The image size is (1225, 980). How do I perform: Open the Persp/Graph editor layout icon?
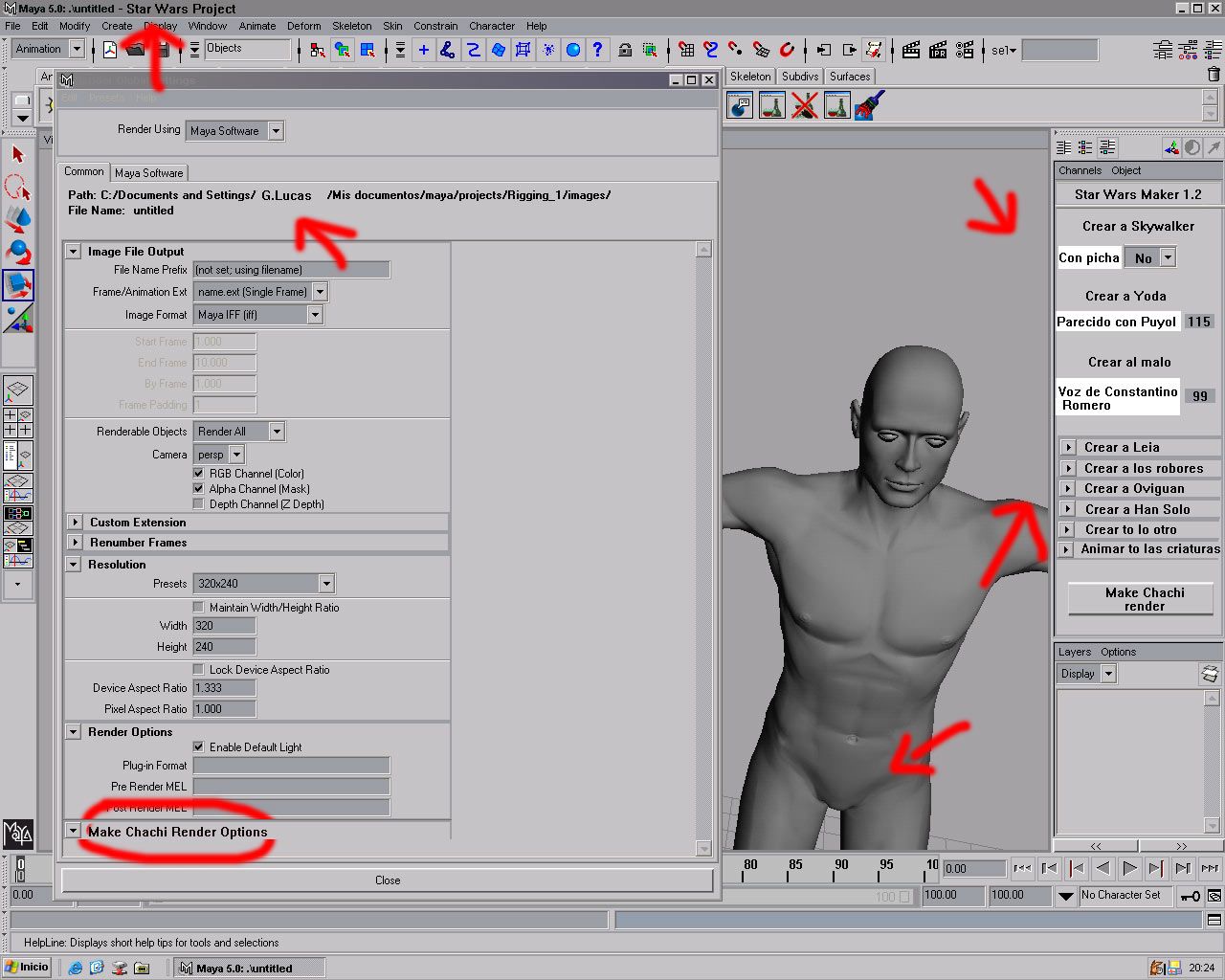pyautogui.click(x=17, y=488)
